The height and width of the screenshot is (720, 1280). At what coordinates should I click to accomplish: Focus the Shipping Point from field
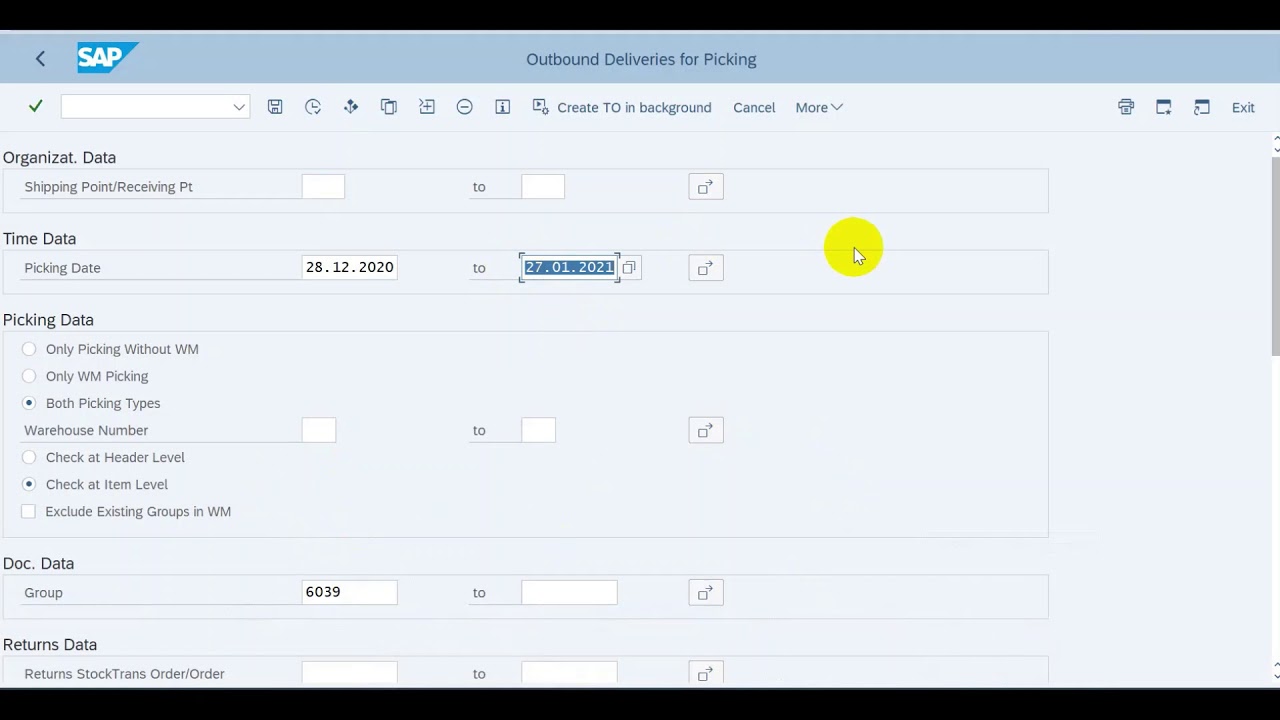(323, 187)
